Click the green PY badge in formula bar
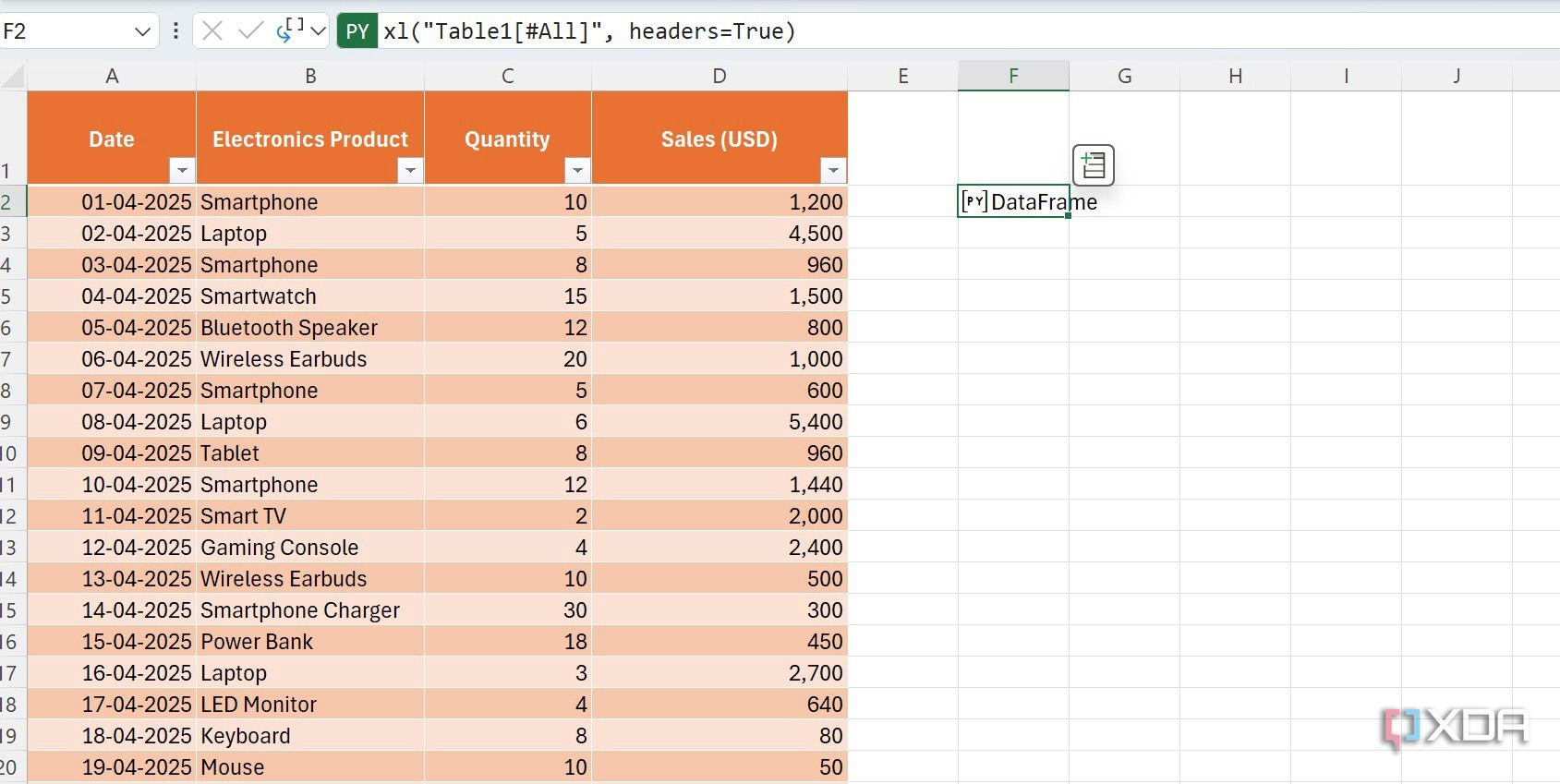This screenshot has width=1560, height=784. point(357,31)
